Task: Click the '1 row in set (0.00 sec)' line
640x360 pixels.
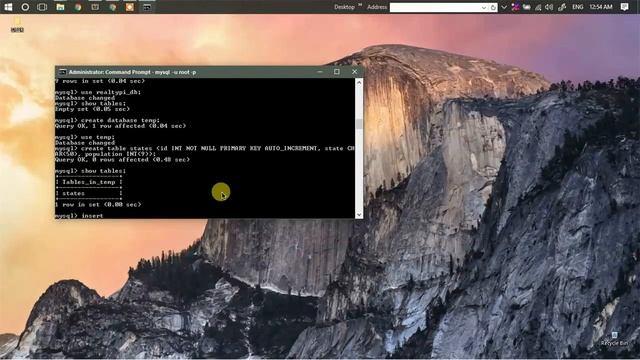Action: (x=98, y=204)
